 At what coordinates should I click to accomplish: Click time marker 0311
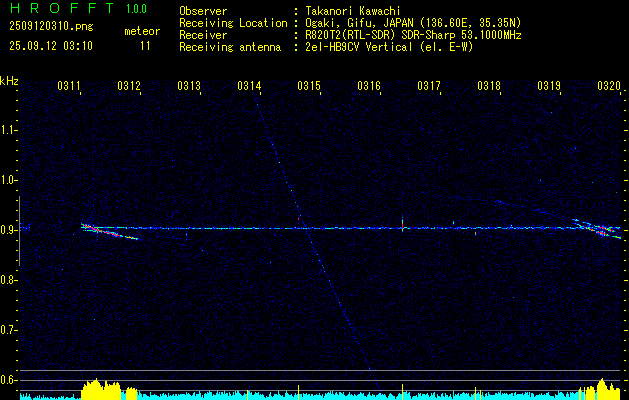[69, 86]
